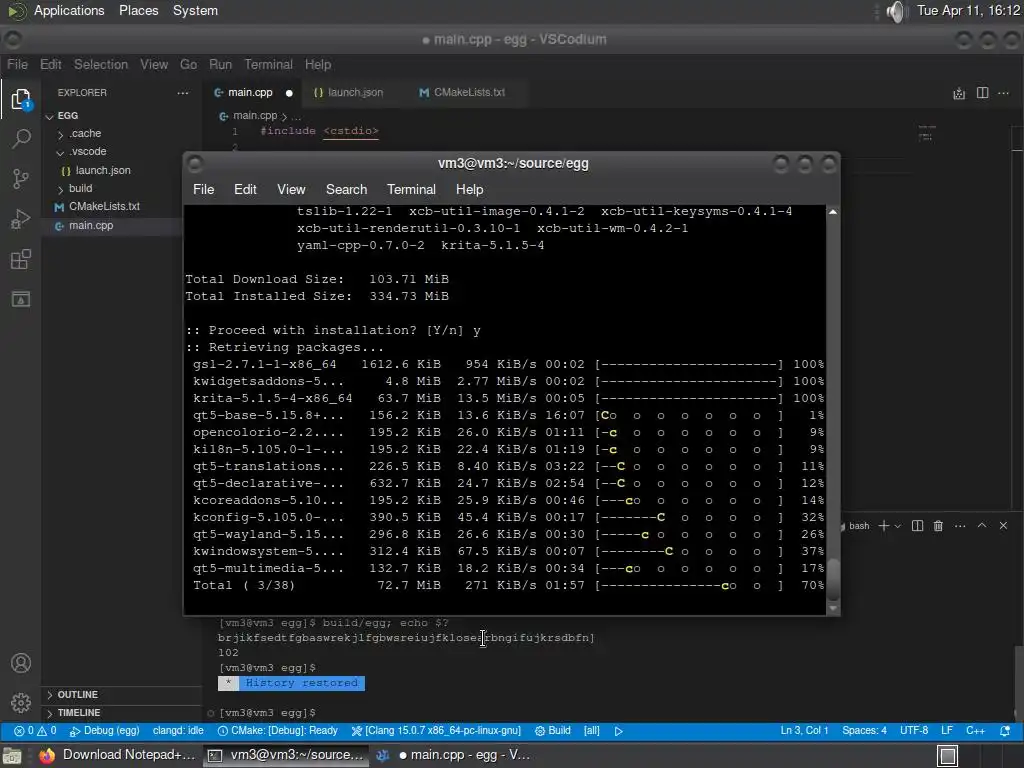Image resolution: width=1024 pixels, height=768 pixels.
Task: Click the split editor icon
Action: click(x=982, y=93)
